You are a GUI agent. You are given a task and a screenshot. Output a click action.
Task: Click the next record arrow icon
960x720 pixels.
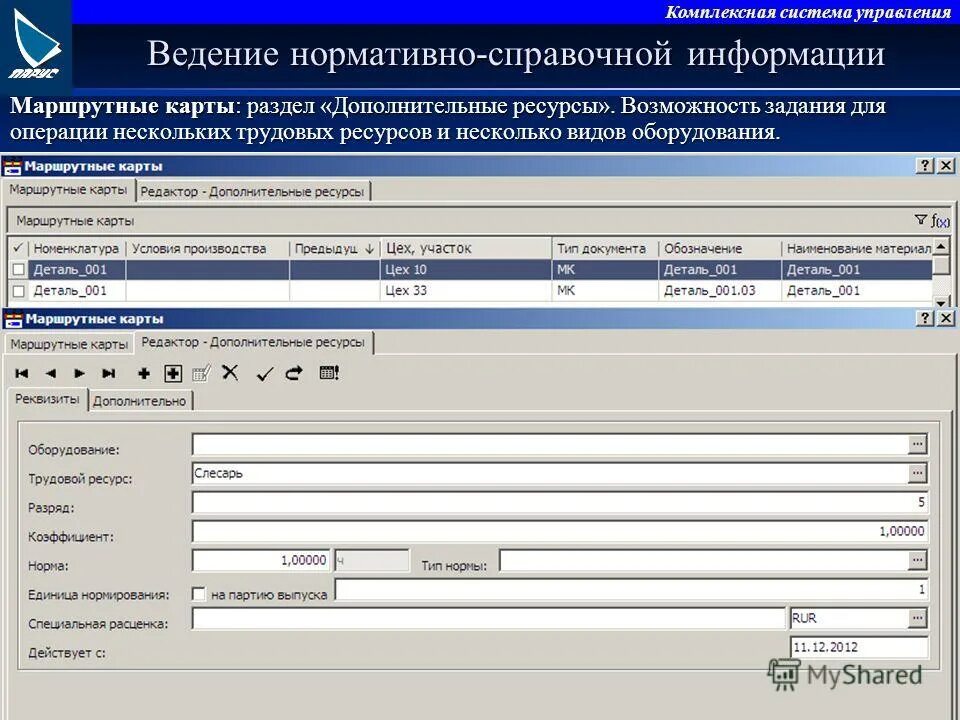[x=79, y=374]
